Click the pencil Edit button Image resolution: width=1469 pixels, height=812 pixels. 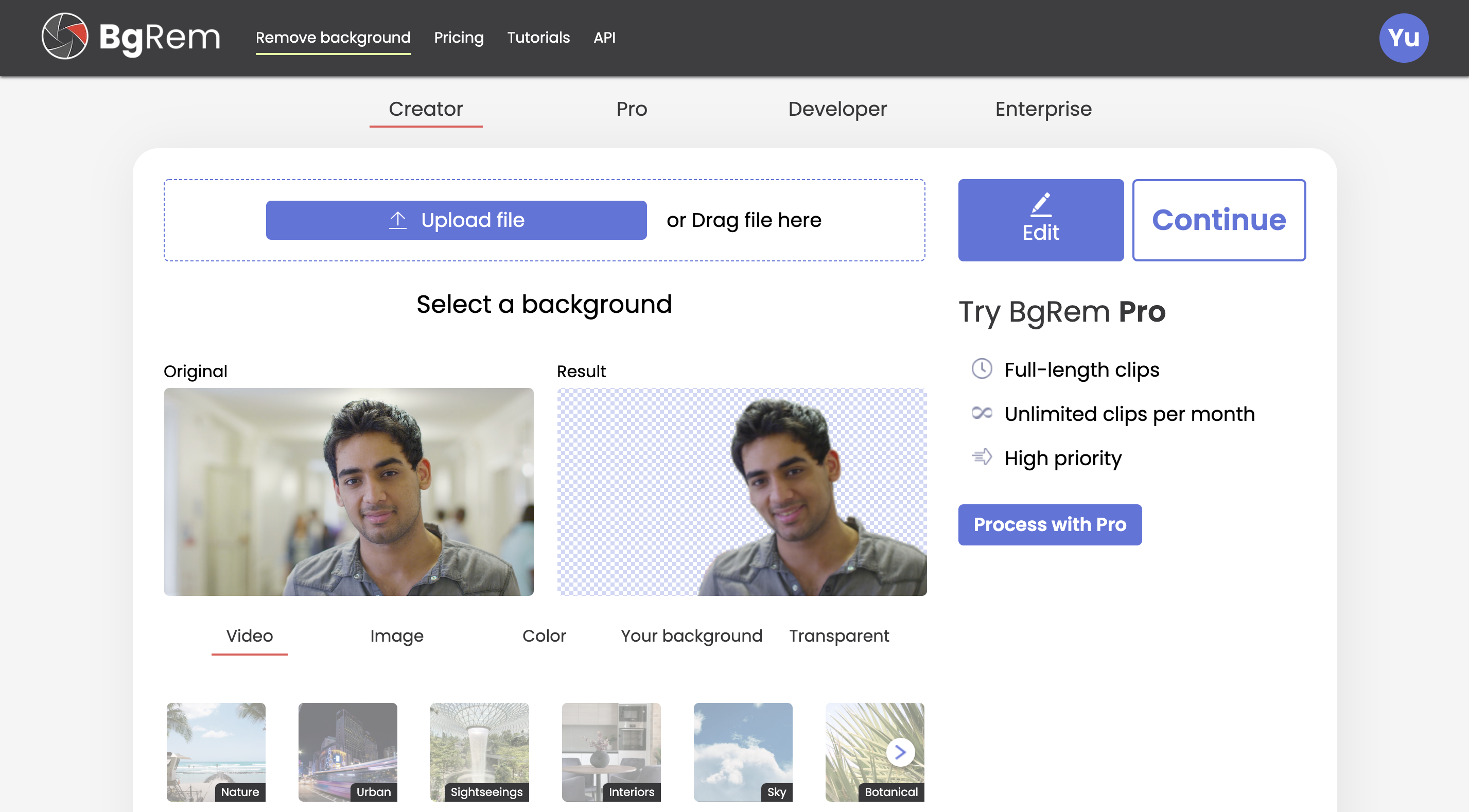pos(1040,220)
